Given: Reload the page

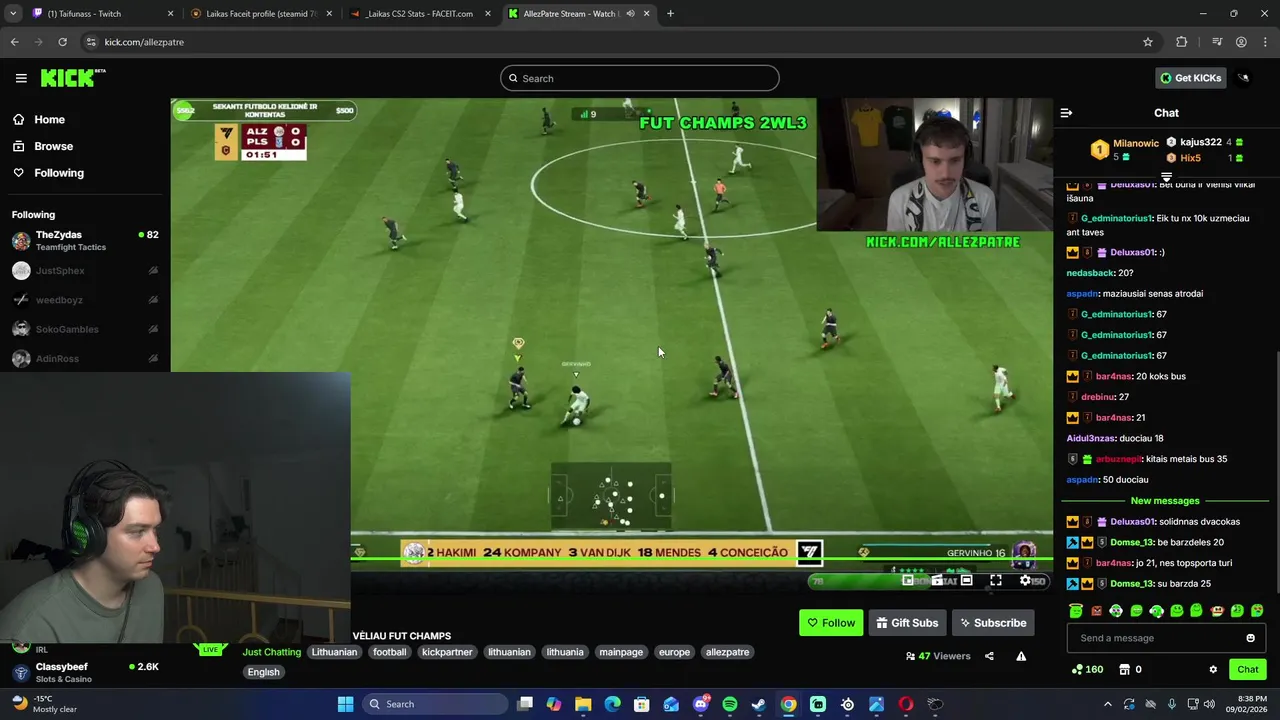Looking at the screenshot, I should pyautogui.click(x=62, y=42).
